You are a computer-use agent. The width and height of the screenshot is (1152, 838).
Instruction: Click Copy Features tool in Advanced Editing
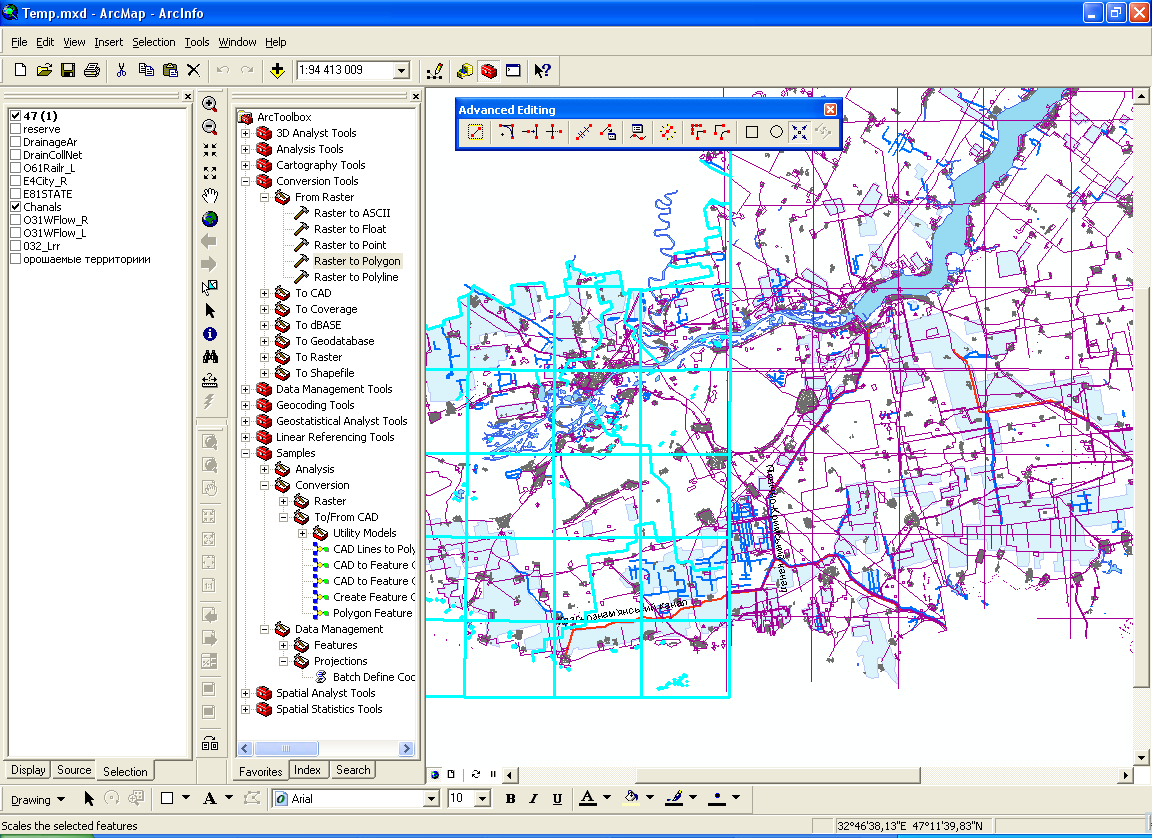point(476,132)
